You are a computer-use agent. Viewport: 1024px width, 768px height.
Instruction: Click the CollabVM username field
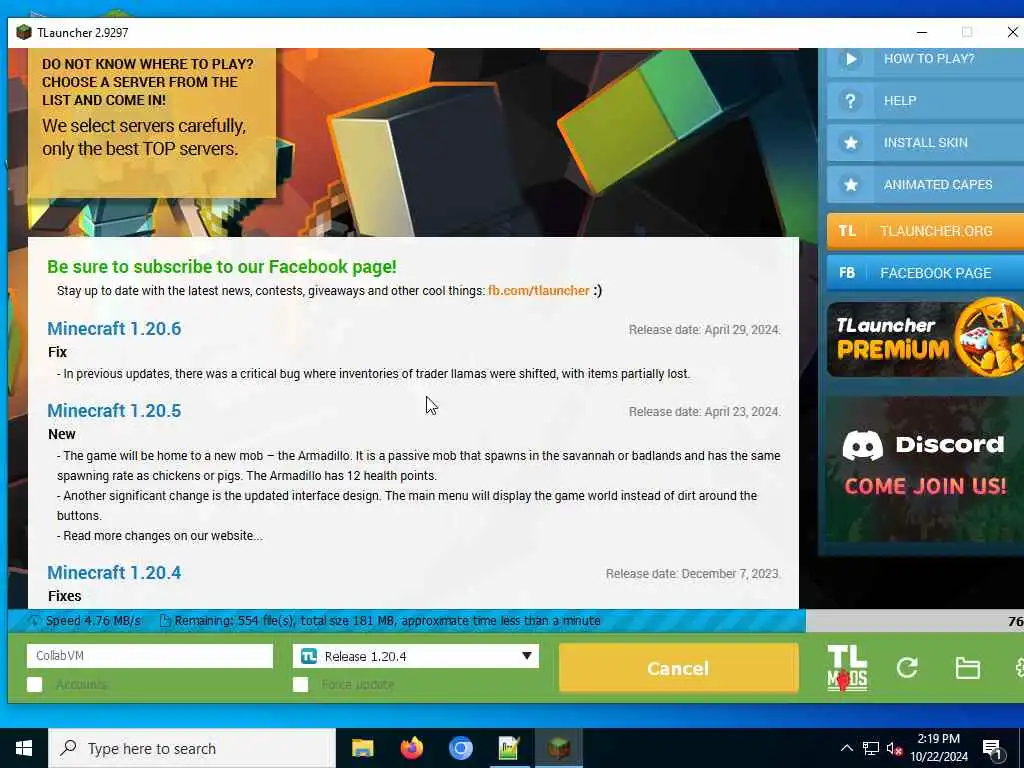pos(150,656)
